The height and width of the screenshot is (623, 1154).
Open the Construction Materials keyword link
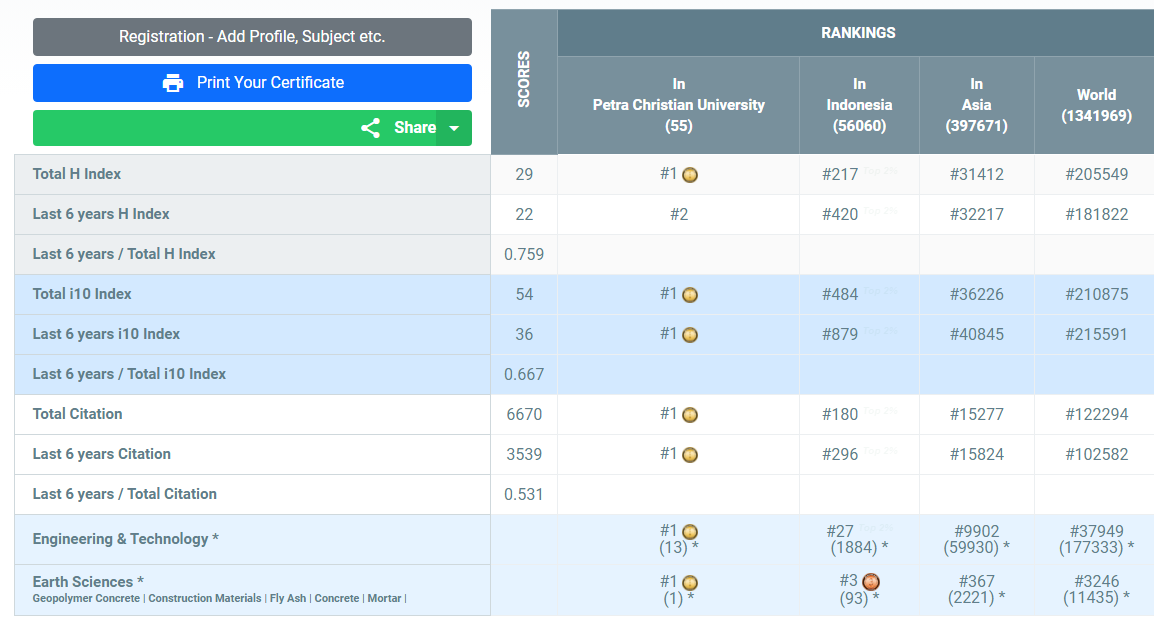coord(205,598)
